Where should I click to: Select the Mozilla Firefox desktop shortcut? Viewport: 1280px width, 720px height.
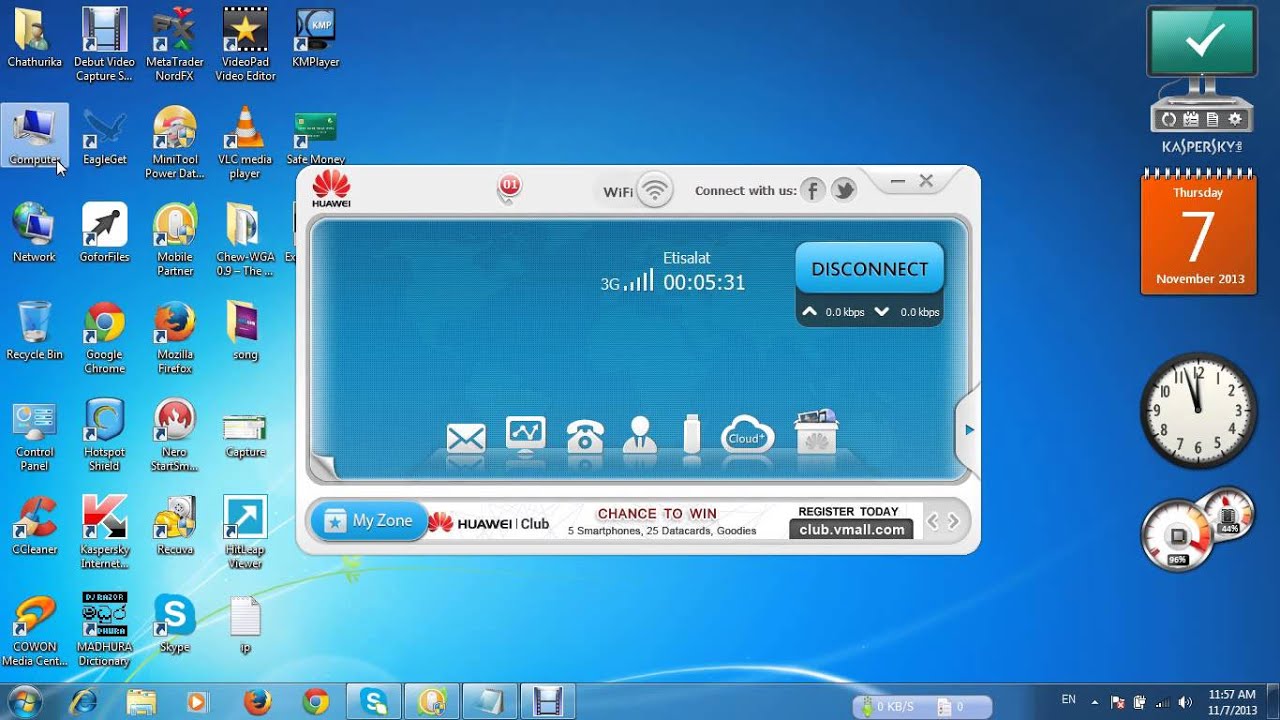tap(175, 338)
